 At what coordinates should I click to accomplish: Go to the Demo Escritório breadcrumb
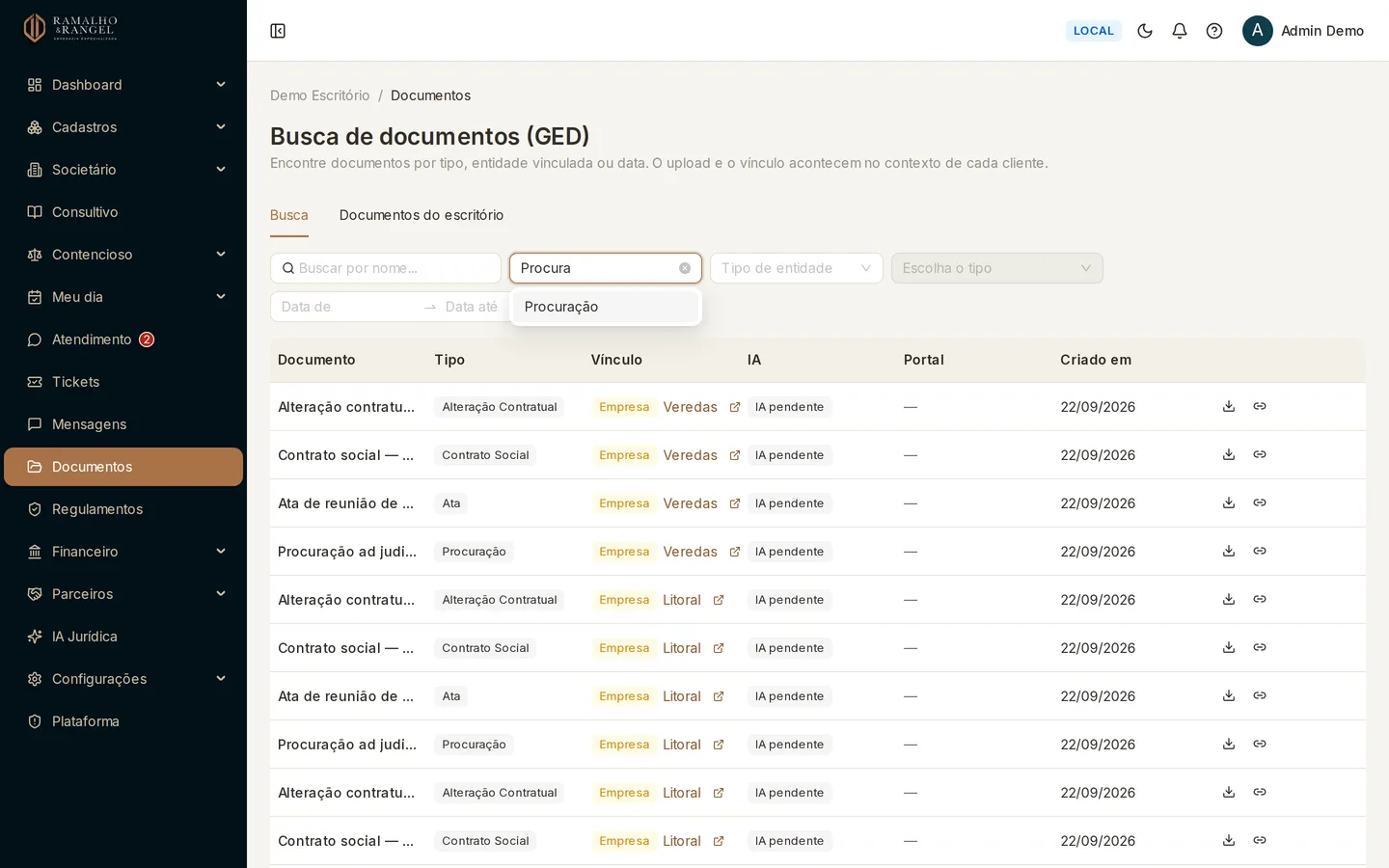320,95
